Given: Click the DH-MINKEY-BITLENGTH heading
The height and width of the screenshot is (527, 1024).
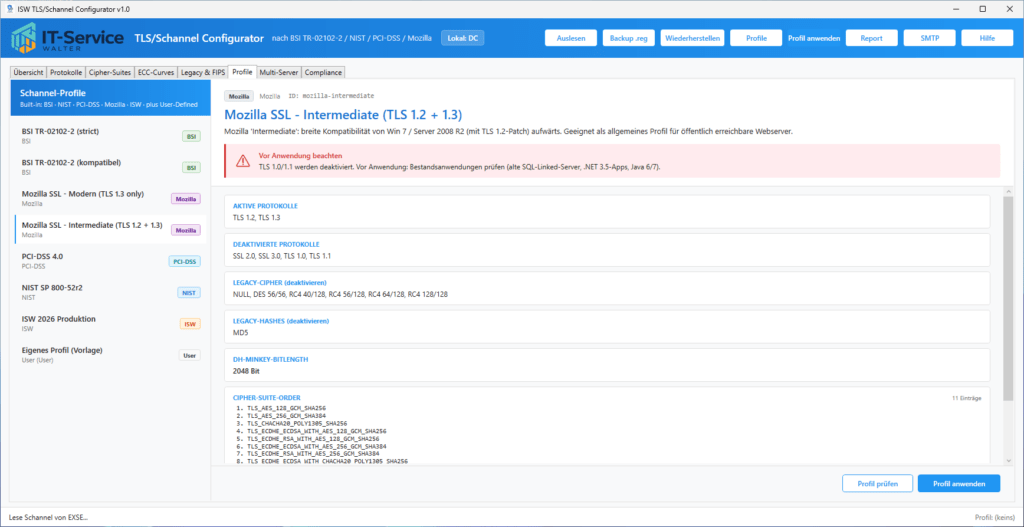Looking at the screenshot, I should click(270, 359).
